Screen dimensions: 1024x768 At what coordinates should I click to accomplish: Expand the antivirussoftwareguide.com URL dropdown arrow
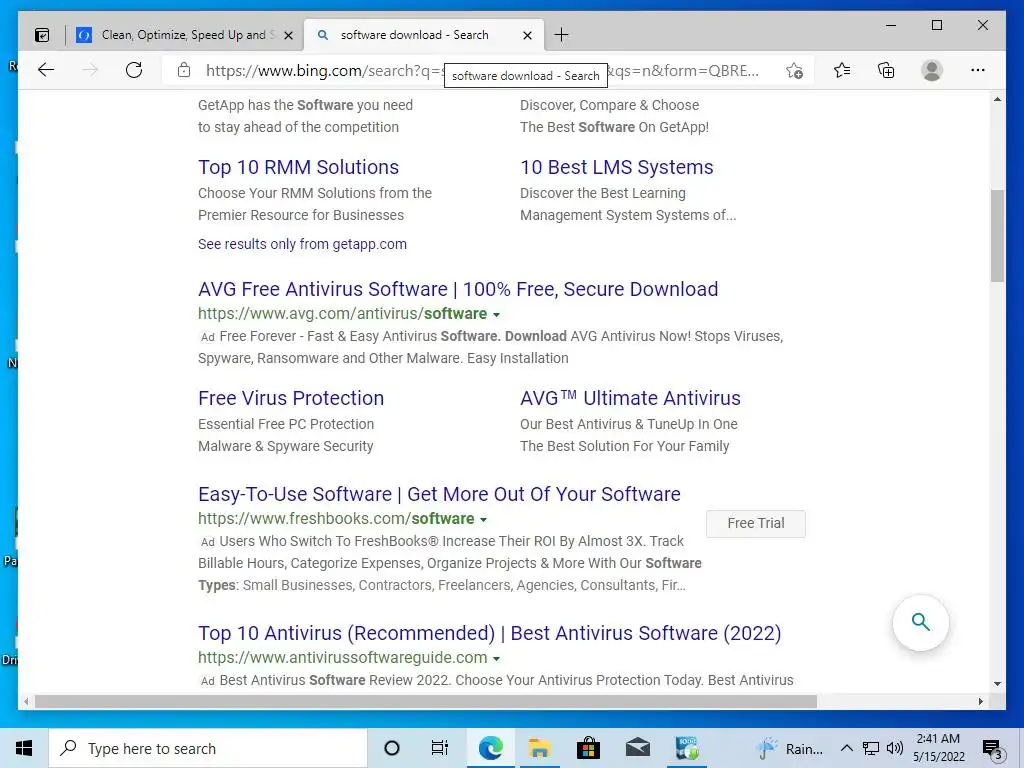click(x=496, y=659)
